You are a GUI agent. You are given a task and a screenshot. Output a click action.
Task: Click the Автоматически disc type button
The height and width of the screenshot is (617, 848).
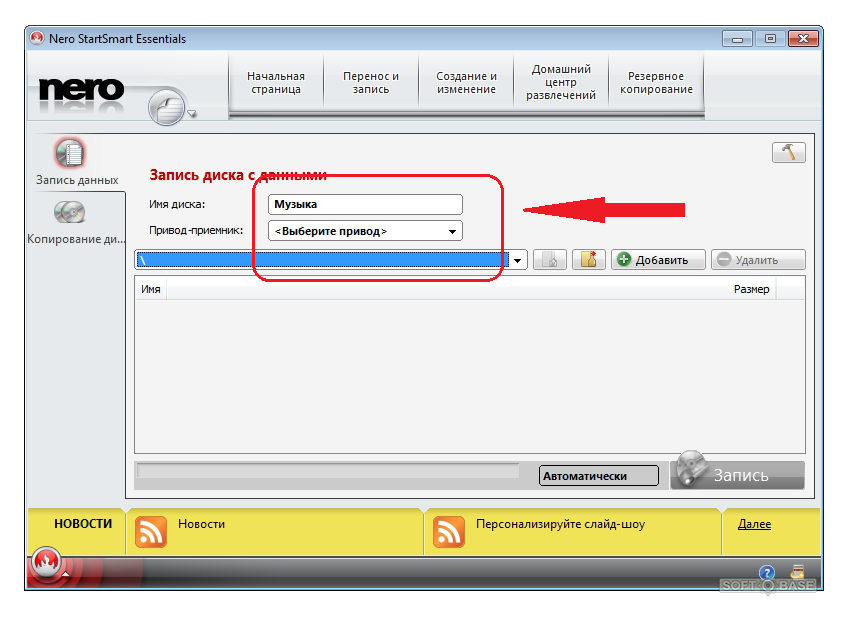[599, 476]
